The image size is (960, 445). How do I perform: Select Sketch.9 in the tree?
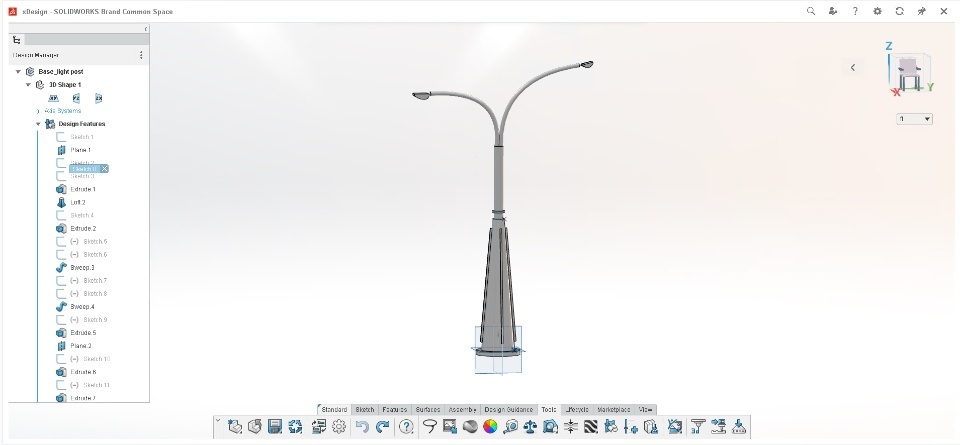[x=95, y=320]
